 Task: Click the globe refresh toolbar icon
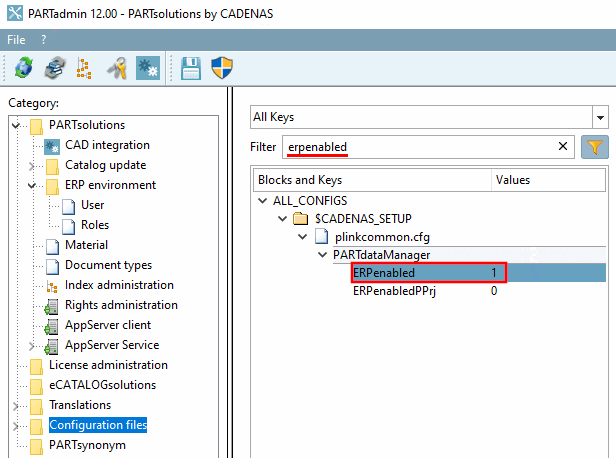[x=24, y=68]
